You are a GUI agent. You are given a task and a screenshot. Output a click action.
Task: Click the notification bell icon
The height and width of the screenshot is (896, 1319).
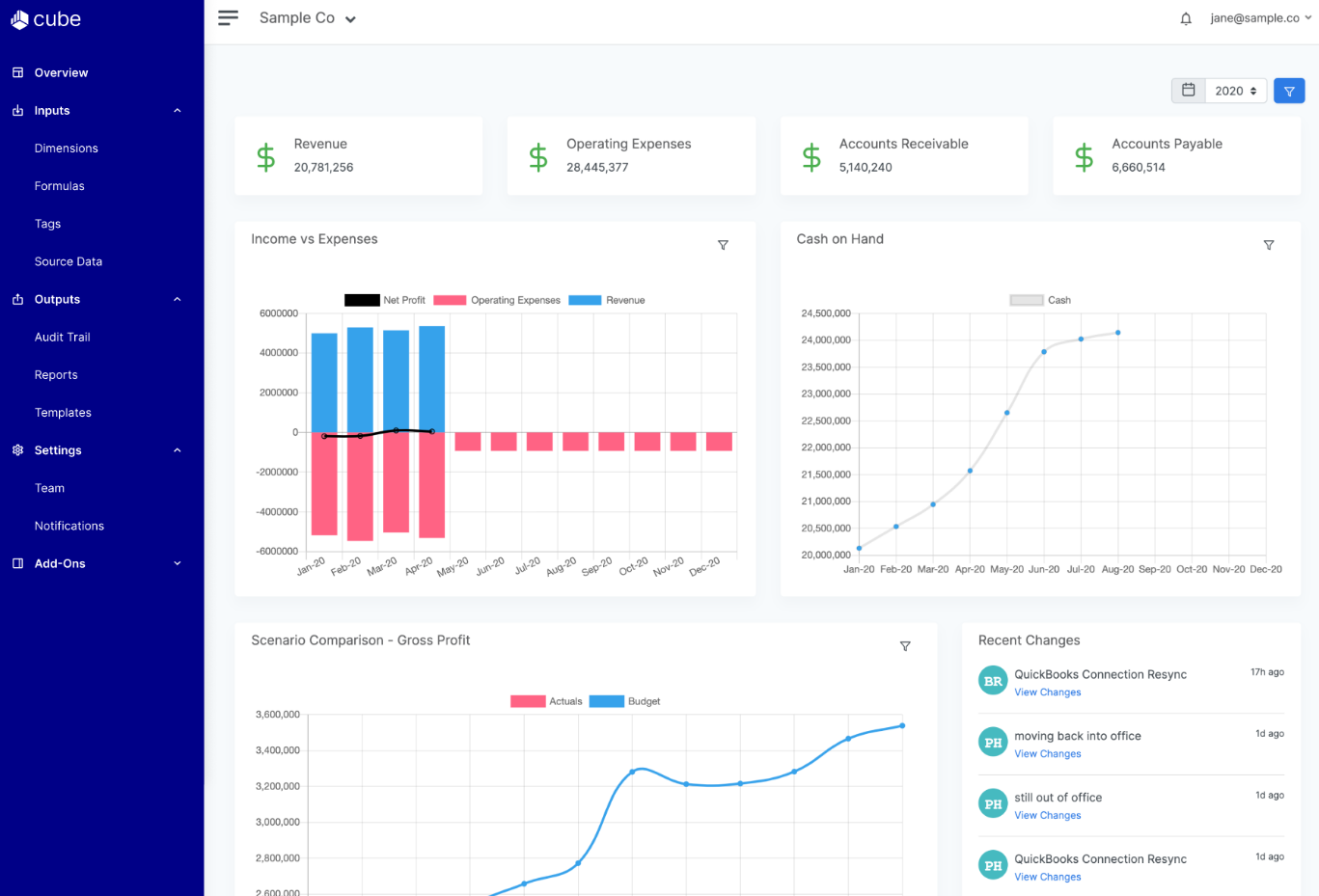click(1186, 17)
